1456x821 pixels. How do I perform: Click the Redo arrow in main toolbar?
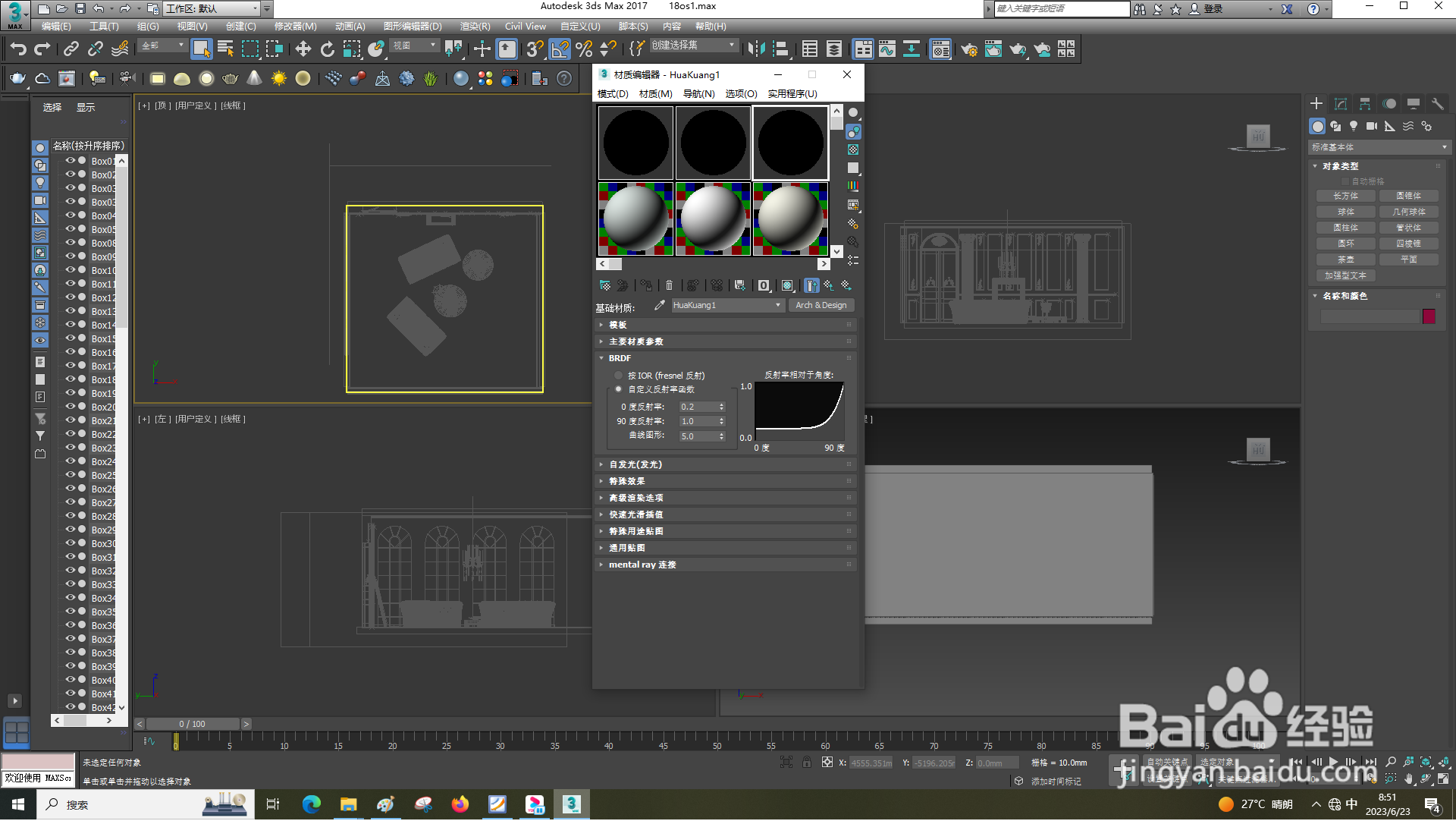42,49
